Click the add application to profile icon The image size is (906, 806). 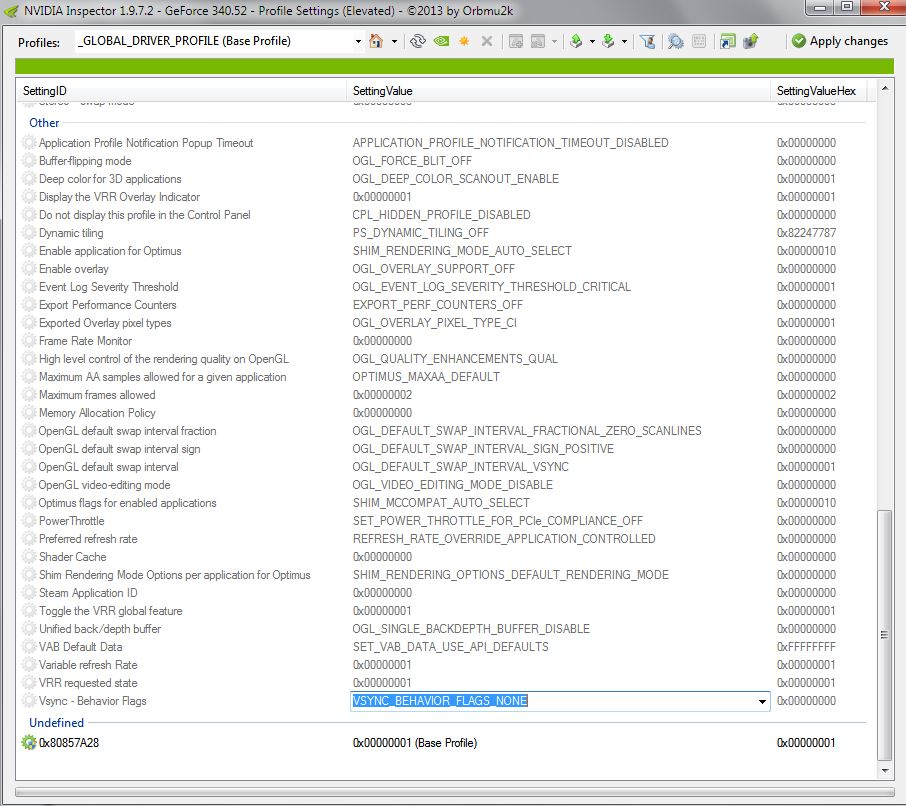516,41
